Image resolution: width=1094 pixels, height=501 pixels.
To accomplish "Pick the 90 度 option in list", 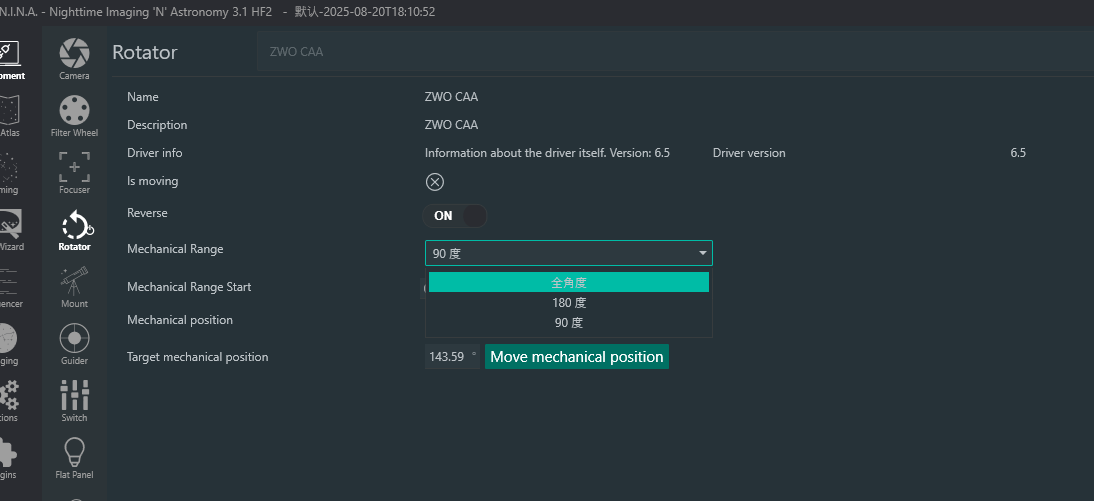I will tap(568, 322).
